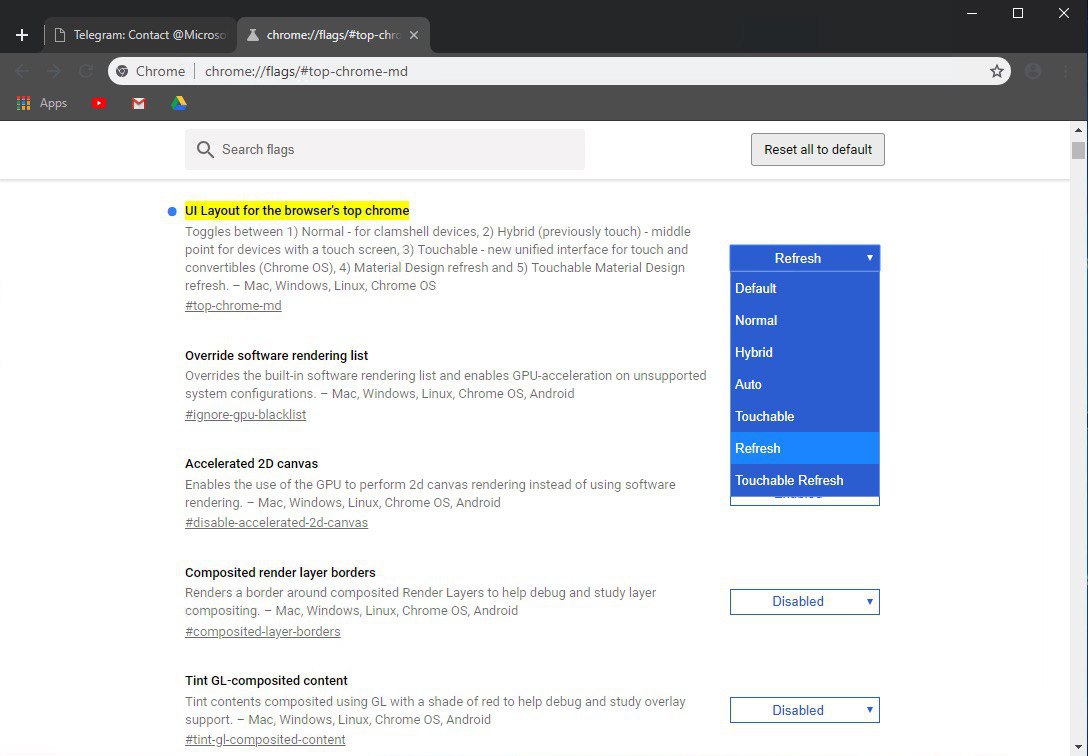Open #tint-gl-composited-content link
This screenshot has height=756, width=1088.
(265, 740)
